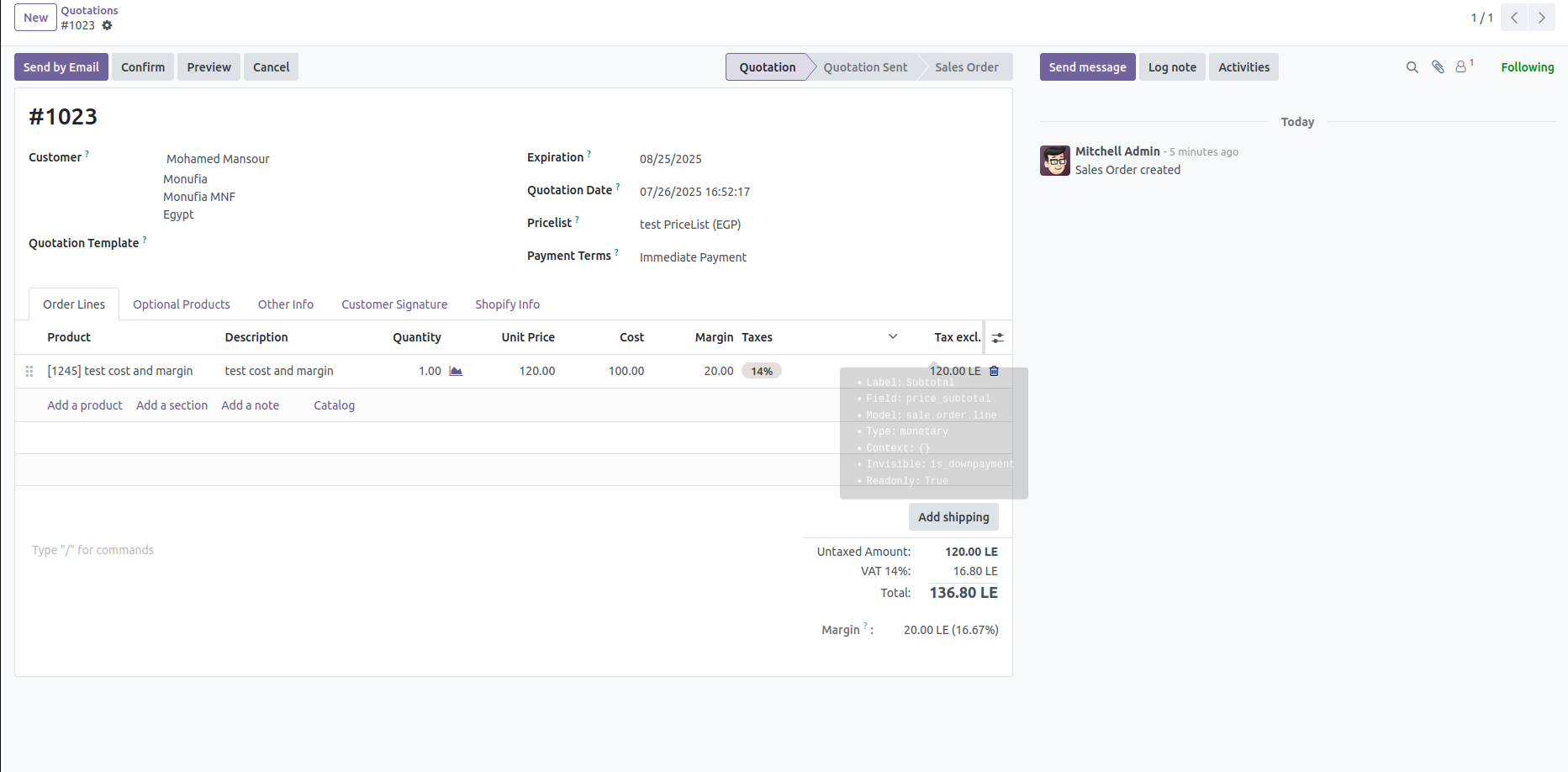Select Quotation status stage

click(768, 67)
